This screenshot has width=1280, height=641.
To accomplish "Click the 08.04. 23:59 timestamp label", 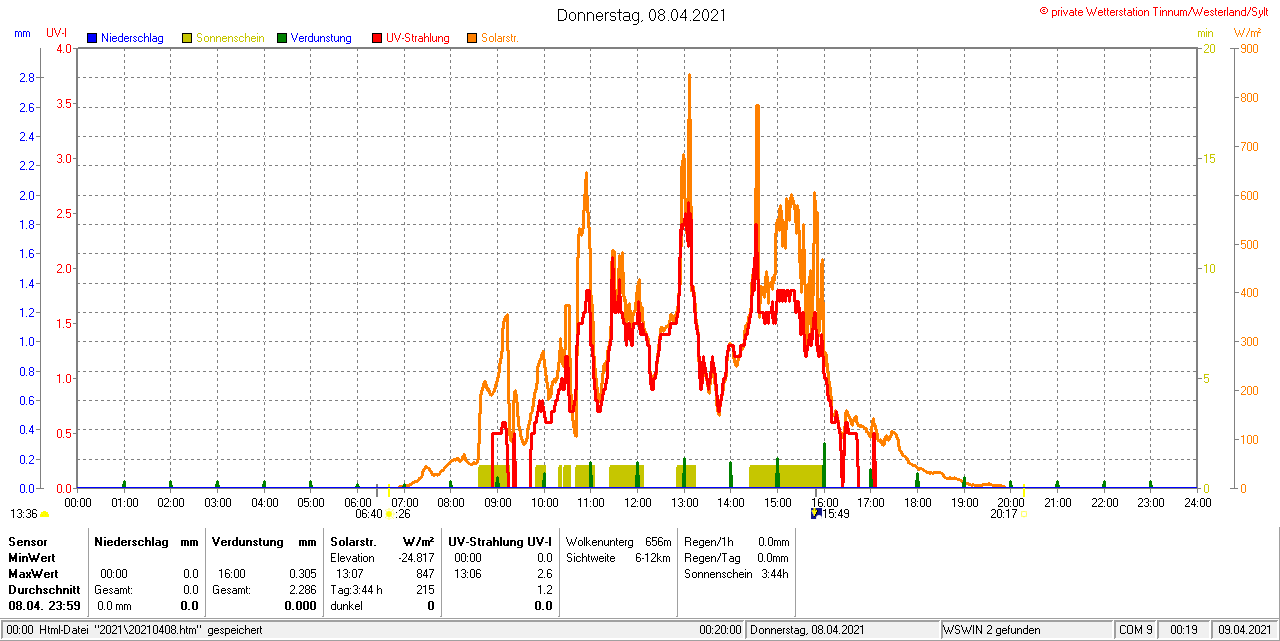I will [44, 606].
